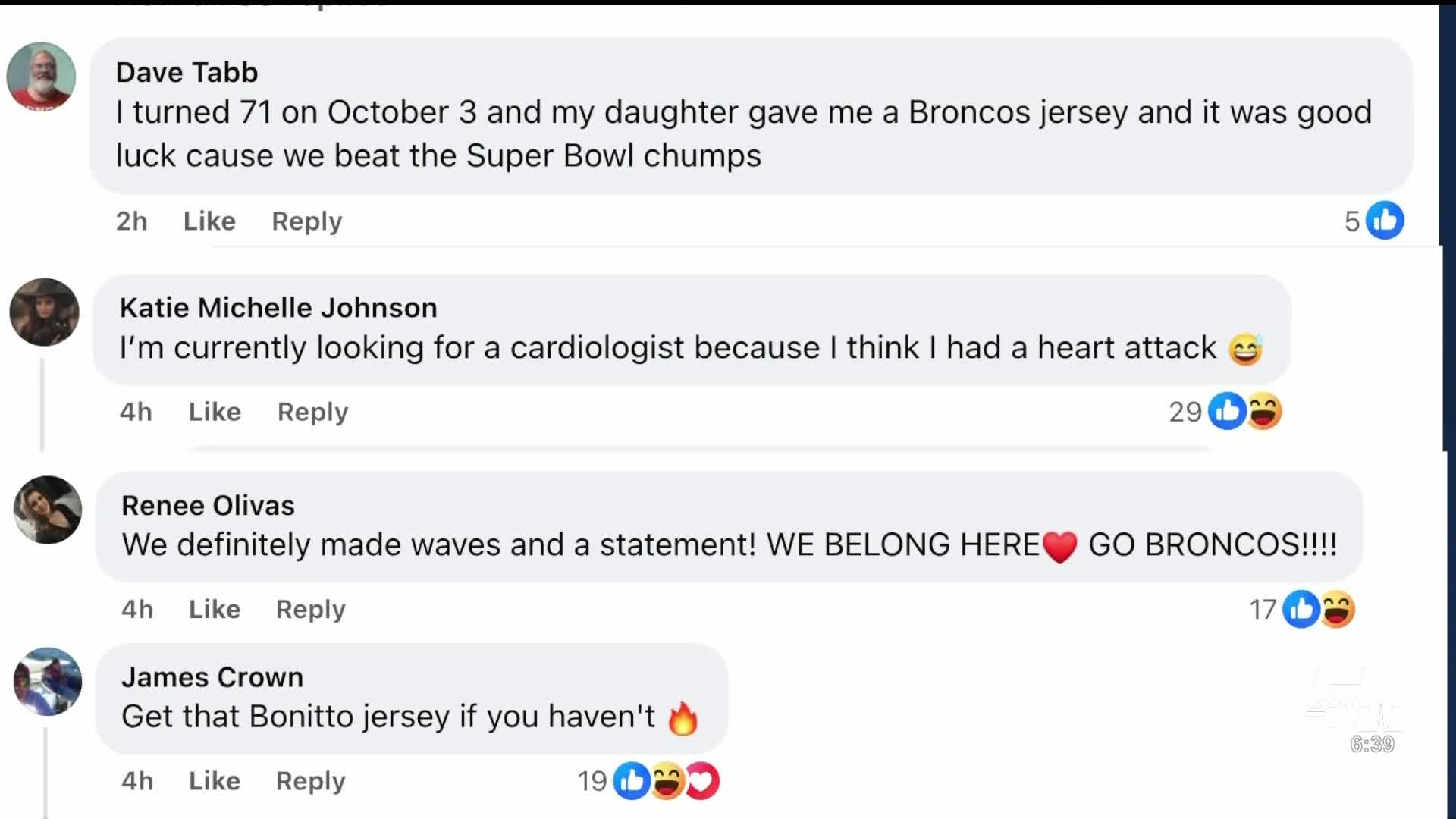Image resolution: width=1456 pixels, height=819 pixels.
Task: Click the thumbs-up reaction on Renee Olivas's comment
Action: tap(1301, 609)
